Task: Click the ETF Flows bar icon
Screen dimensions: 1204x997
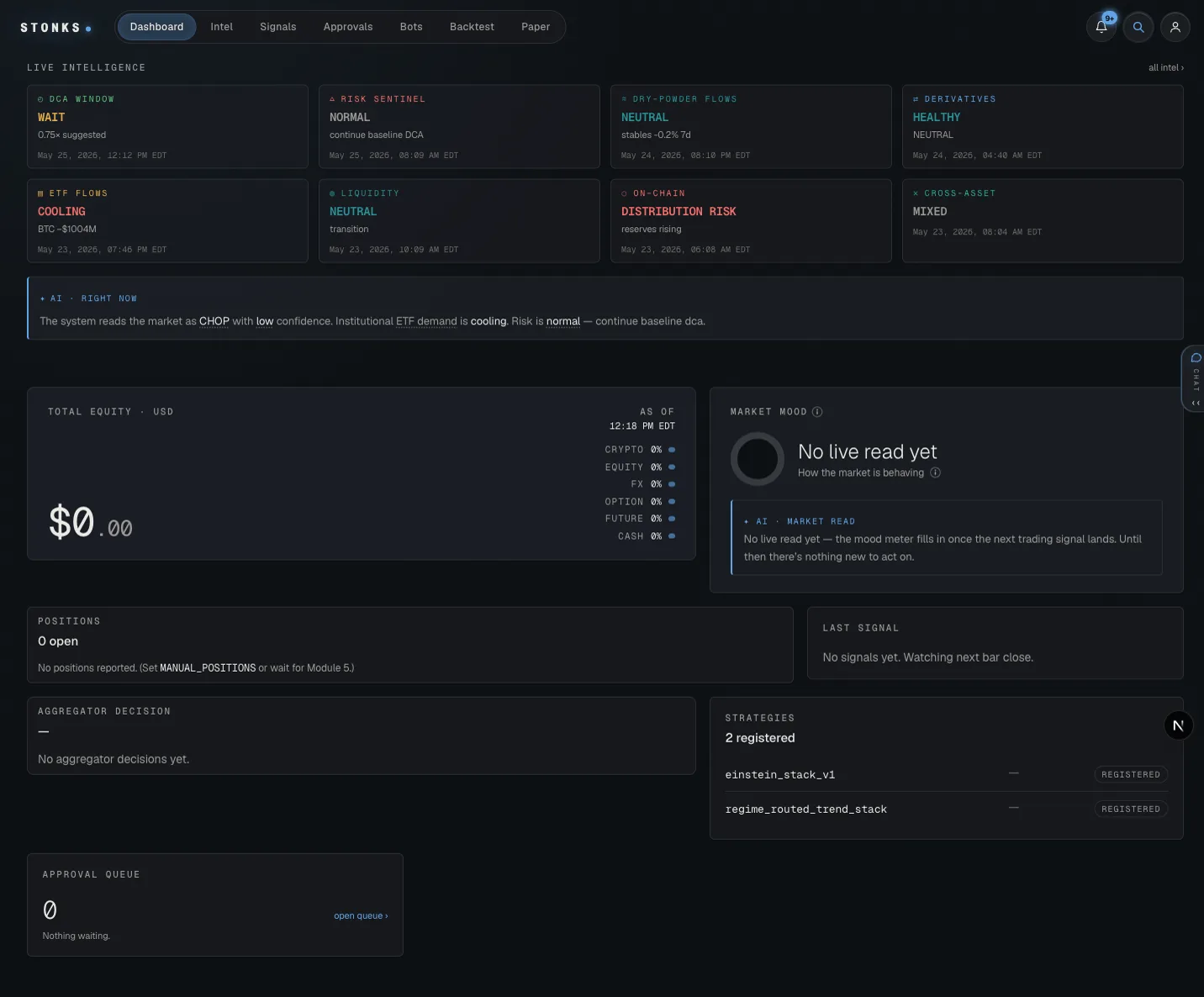Action: point(40,193)
